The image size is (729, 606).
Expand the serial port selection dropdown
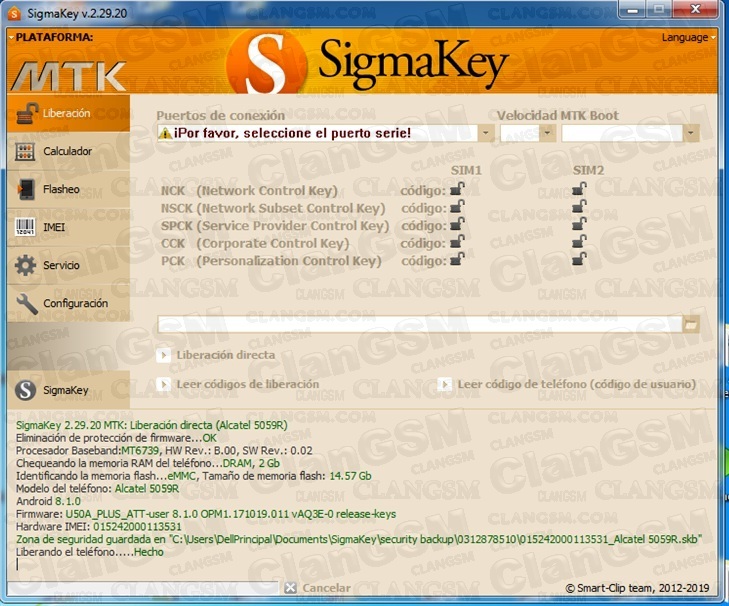tap(485, 133)
